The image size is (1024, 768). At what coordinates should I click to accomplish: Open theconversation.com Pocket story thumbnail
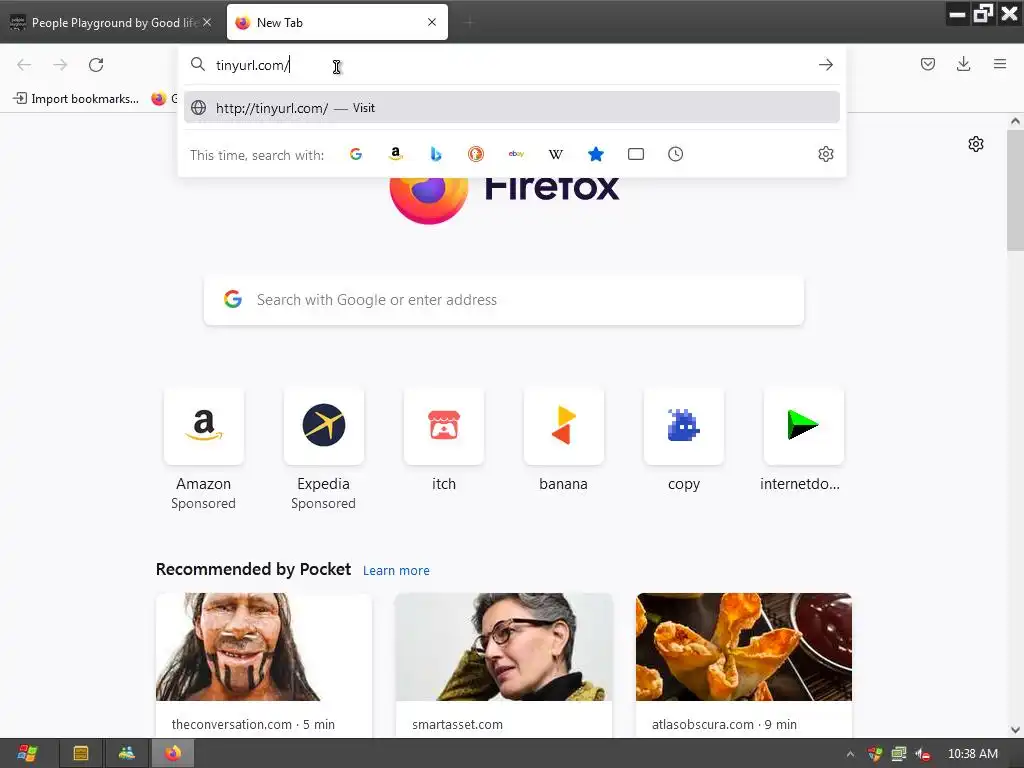(264, 647)
